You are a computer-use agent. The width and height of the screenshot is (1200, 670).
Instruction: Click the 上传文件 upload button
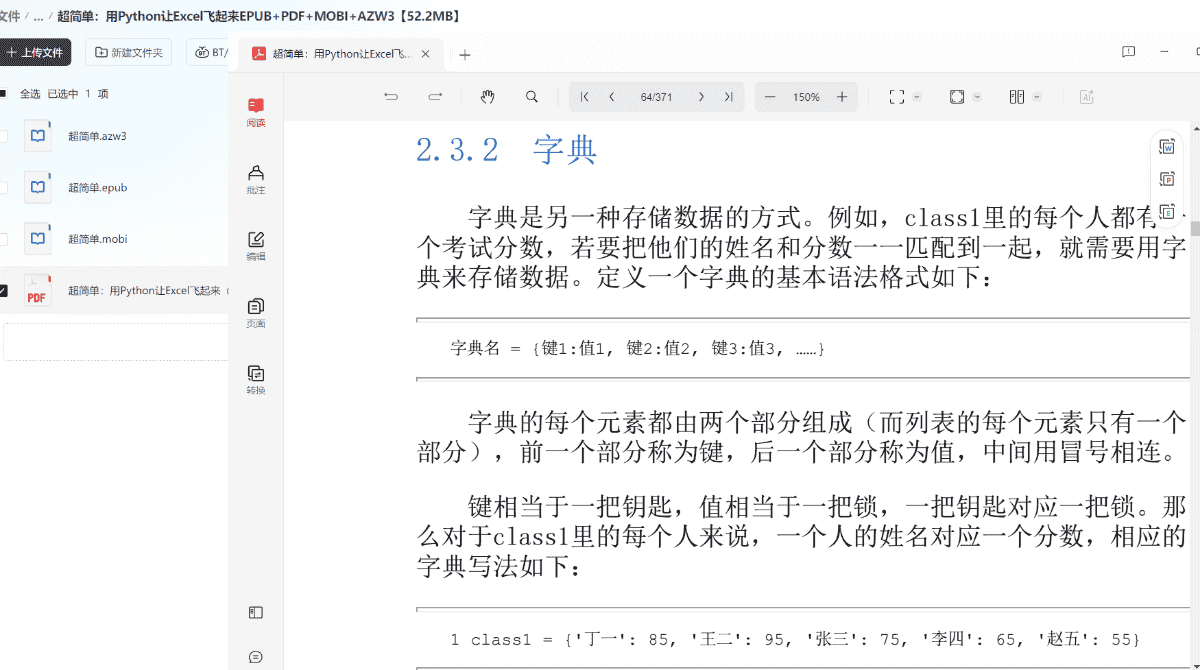click(x=34, y=52)
